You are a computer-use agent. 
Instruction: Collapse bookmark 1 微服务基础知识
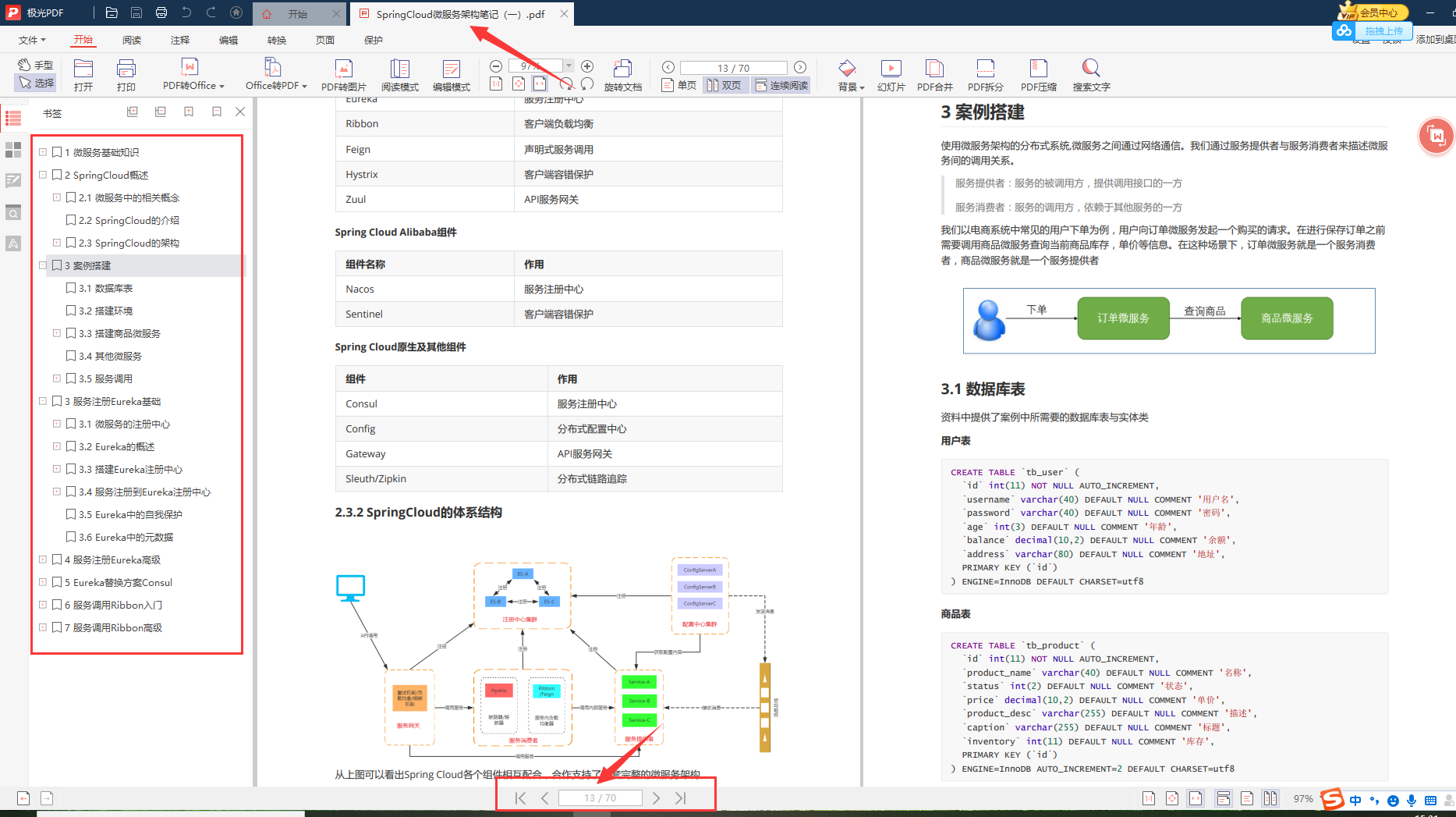[43, 152]
